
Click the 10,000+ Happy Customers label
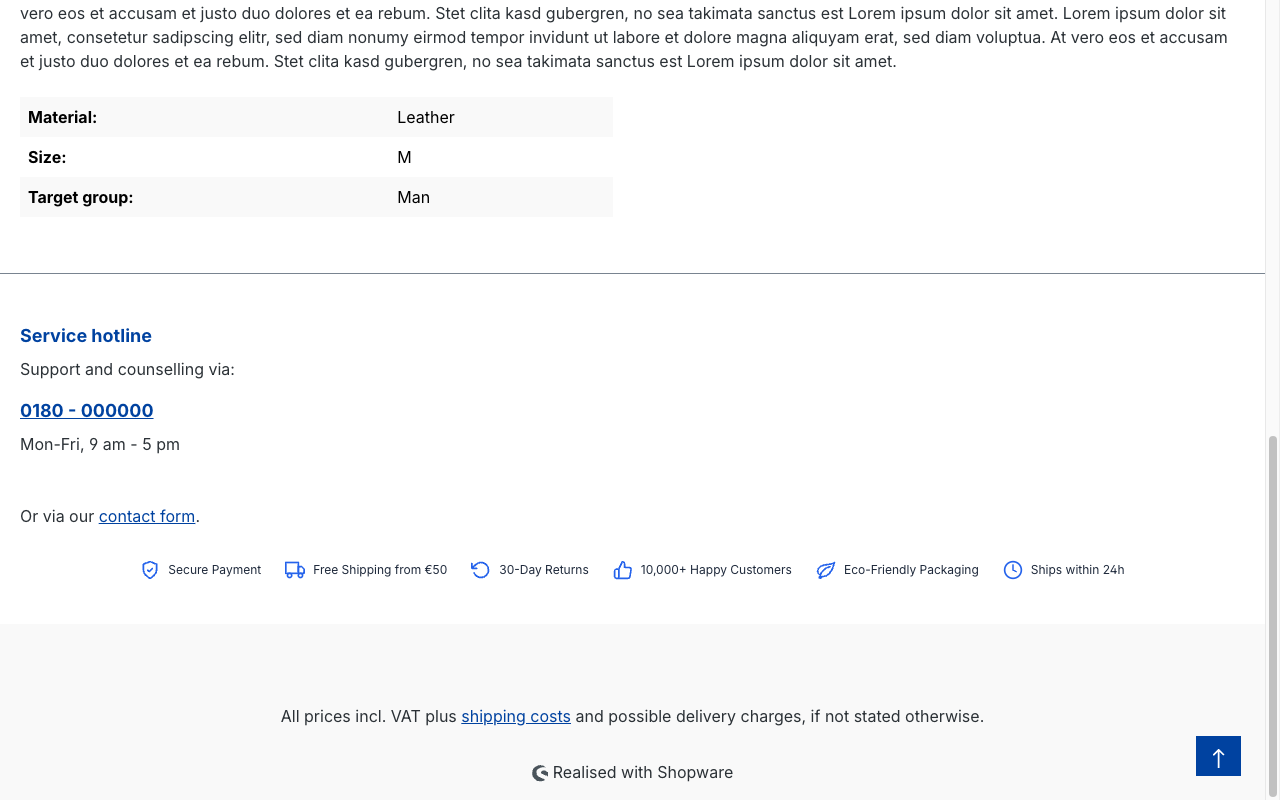click(716, 570)
